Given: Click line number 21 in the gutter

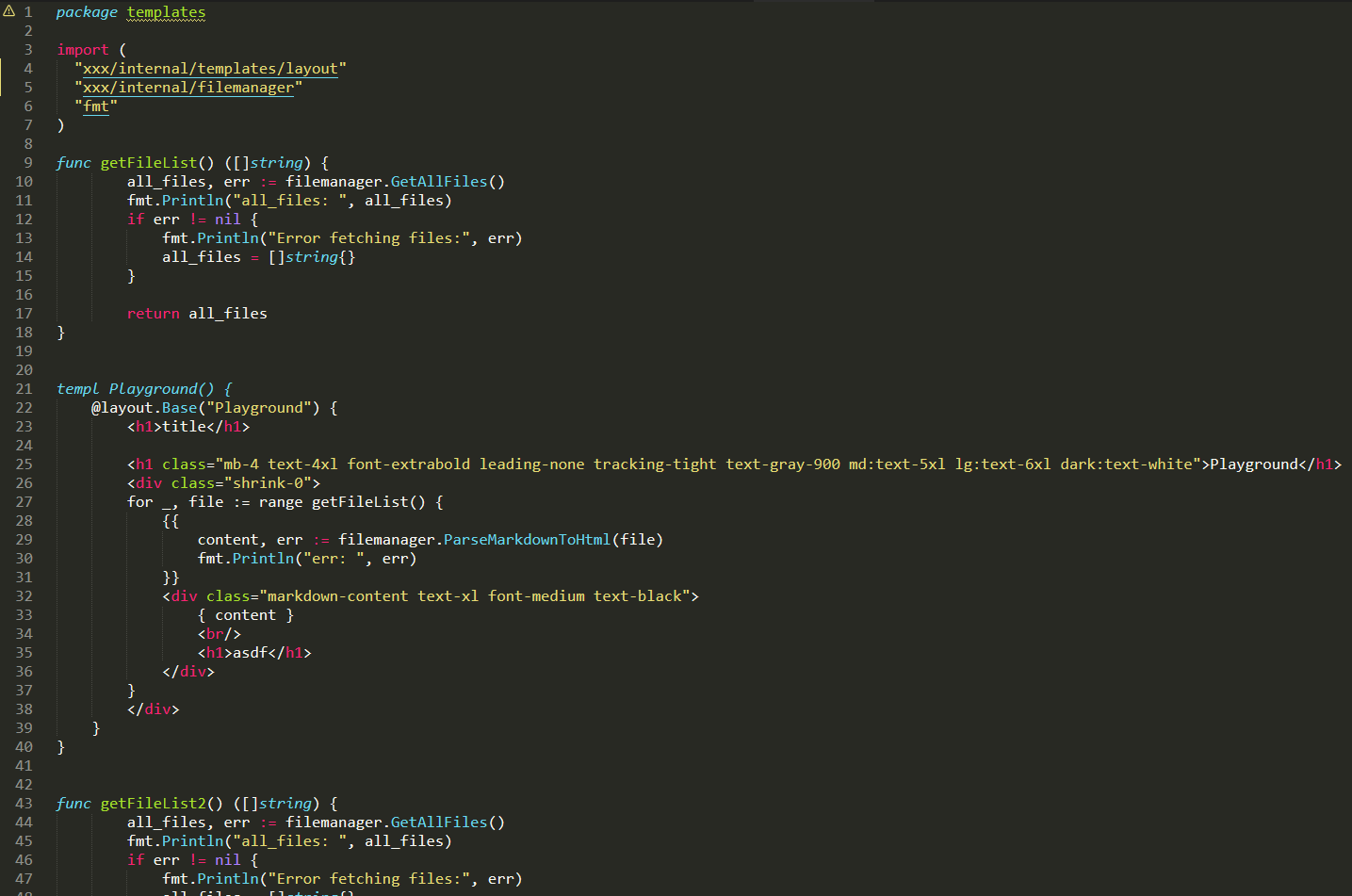Looking at the screenshot, I should click(24, 389).
